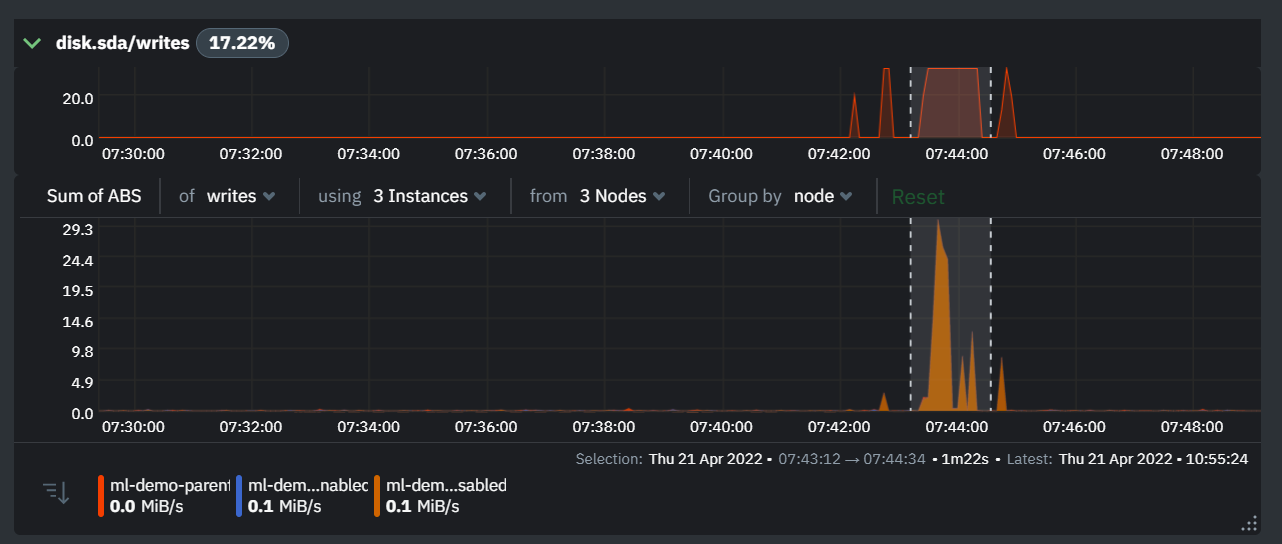Click the Latest time 10:55:24

[1215, 459]
